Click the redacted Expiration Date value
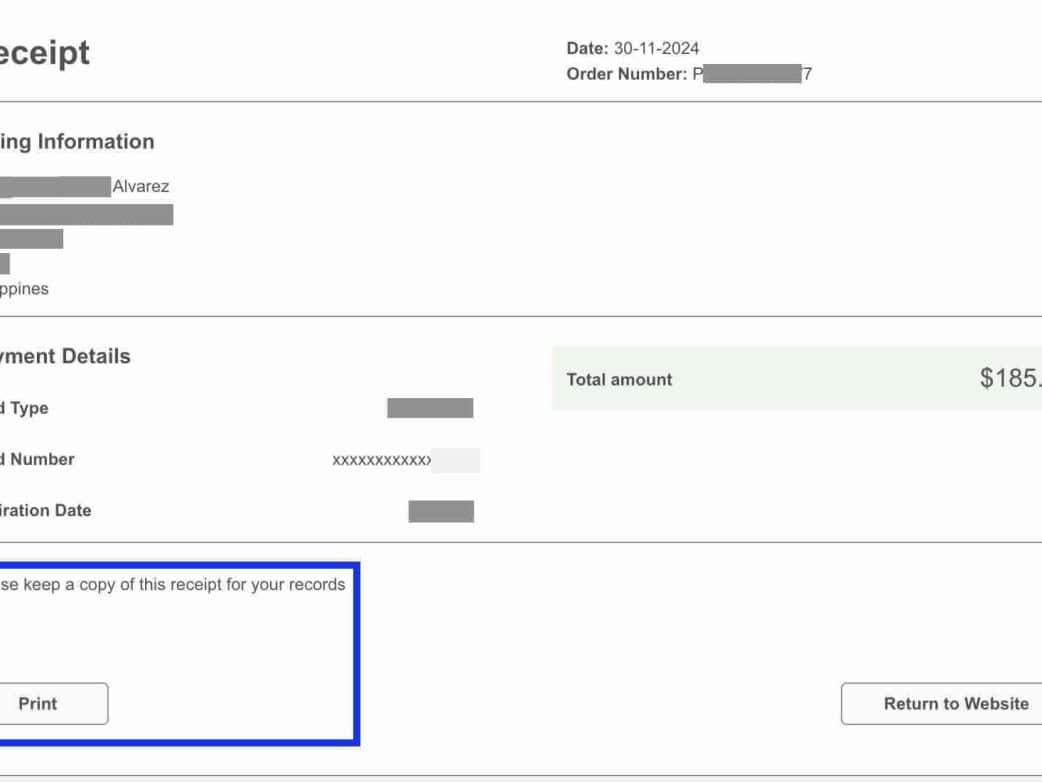1042x782 pixels. [441, 511]
